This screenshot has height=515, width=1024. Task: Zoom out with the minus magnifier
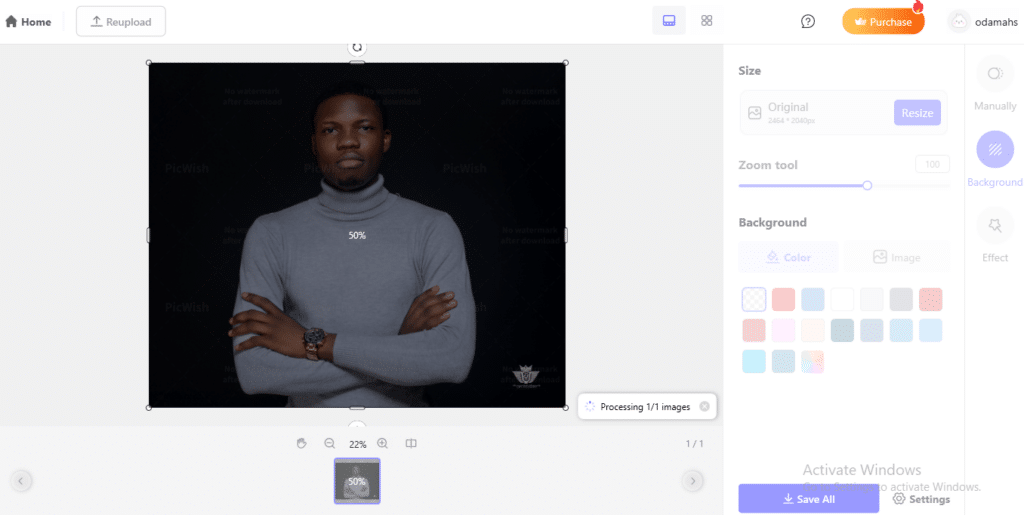coord(329,443)
